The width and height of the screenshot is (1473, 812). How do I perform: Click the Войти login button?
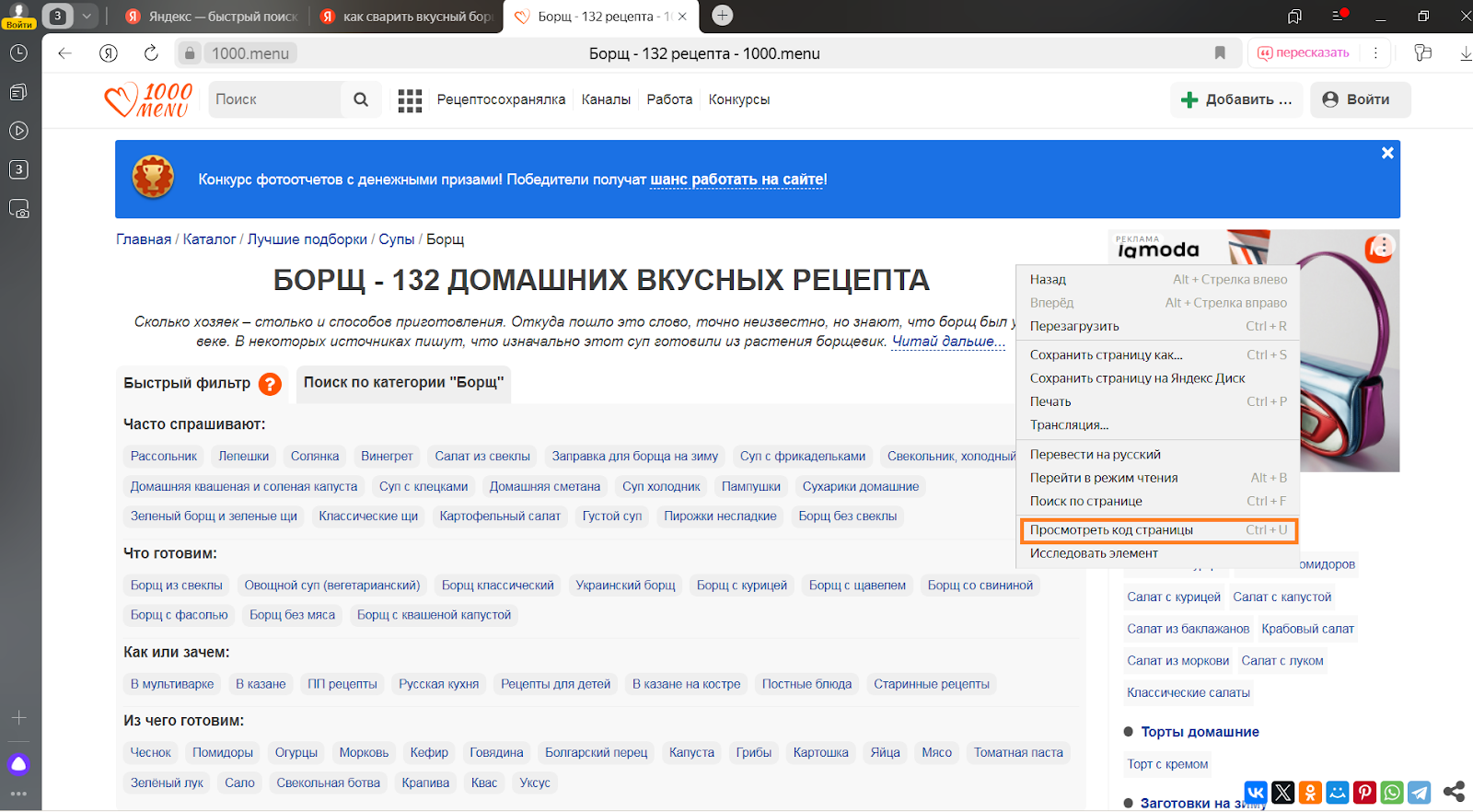click(1356, 99)
